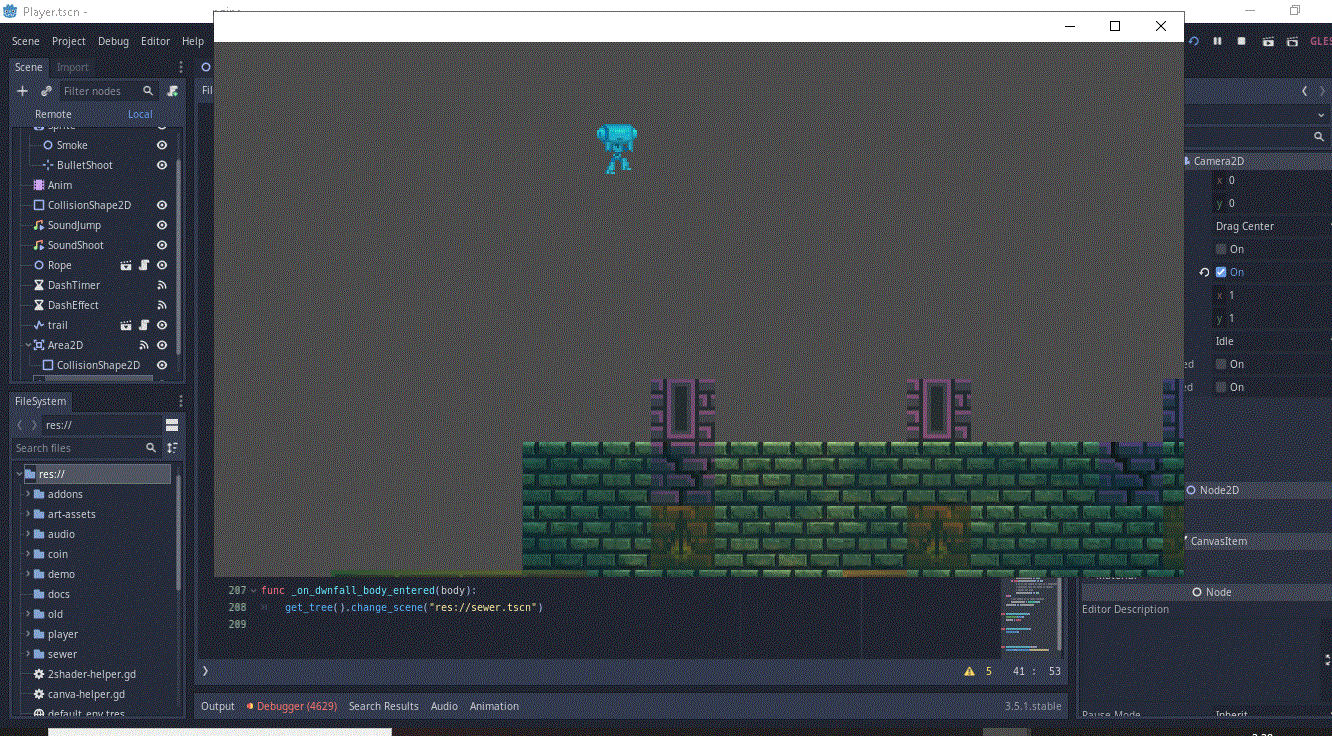Switch to the Local scene tree
Screen dimensions: 1332x736
coord(140,114)
